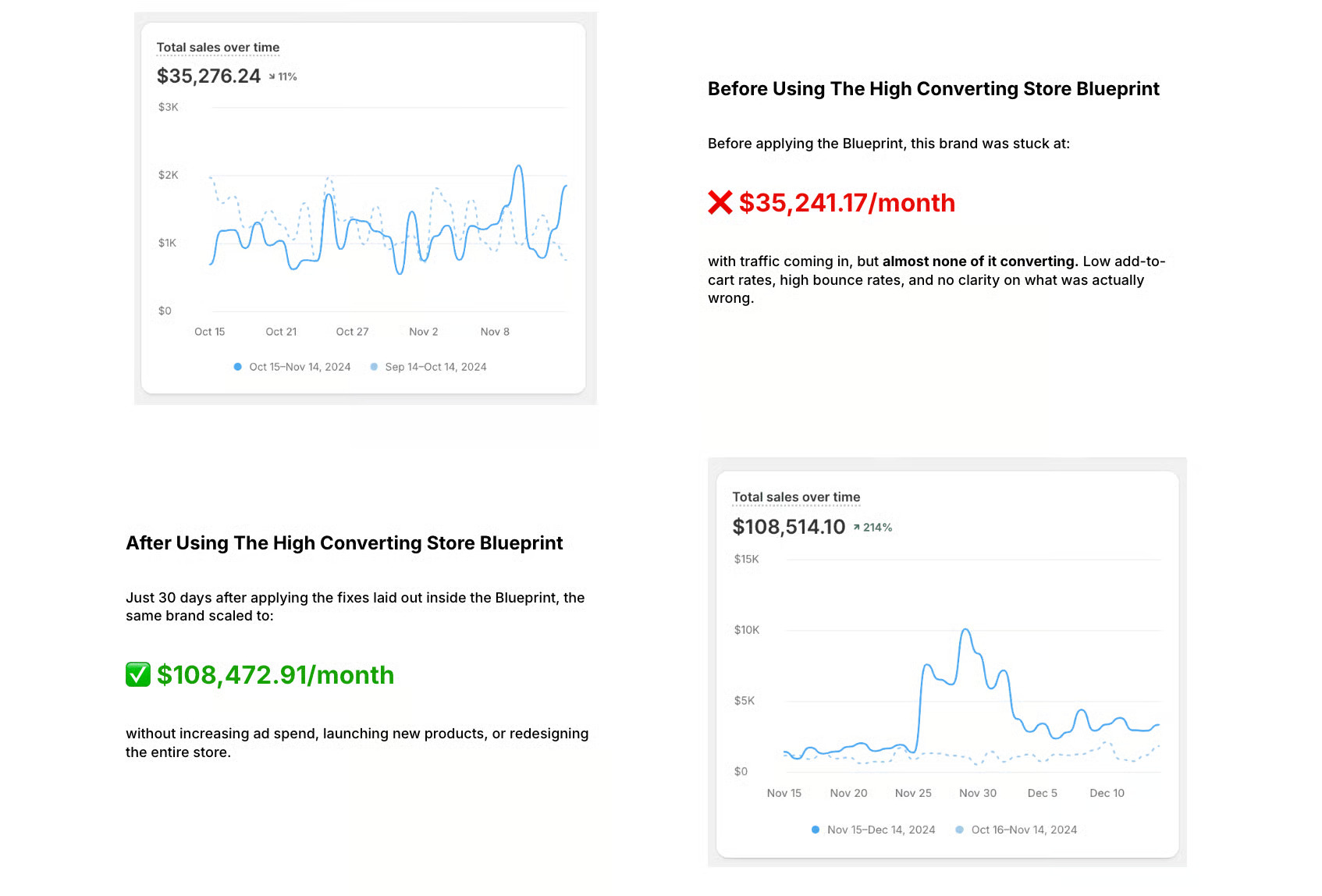This screenshot has height=896, width=1322.
Task: Click the Oct 21 date label
Action: coord(281,332)
